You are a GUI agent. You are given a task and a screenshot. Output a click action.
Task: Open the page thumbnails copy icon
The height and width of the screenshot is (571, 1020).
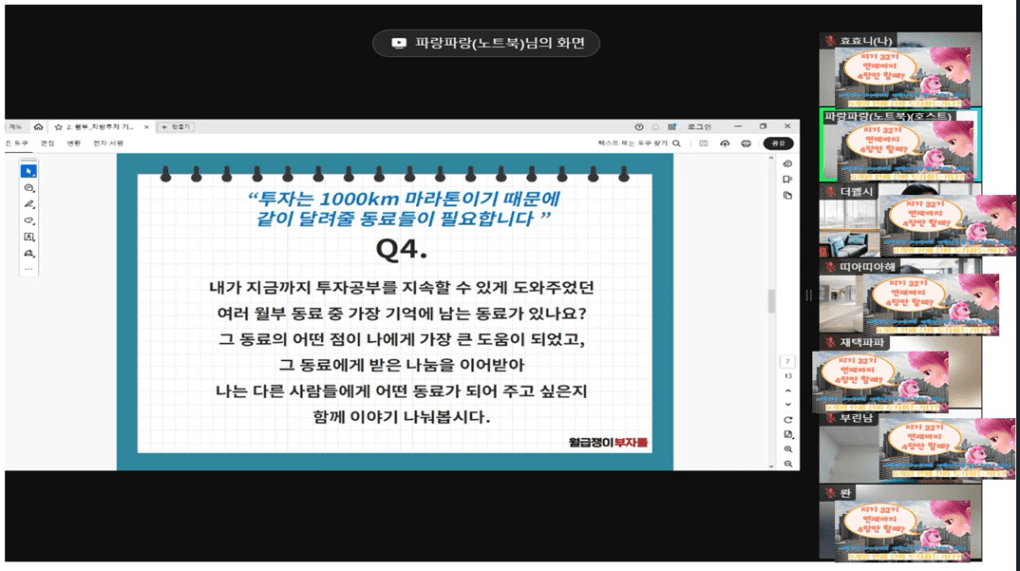788,195
